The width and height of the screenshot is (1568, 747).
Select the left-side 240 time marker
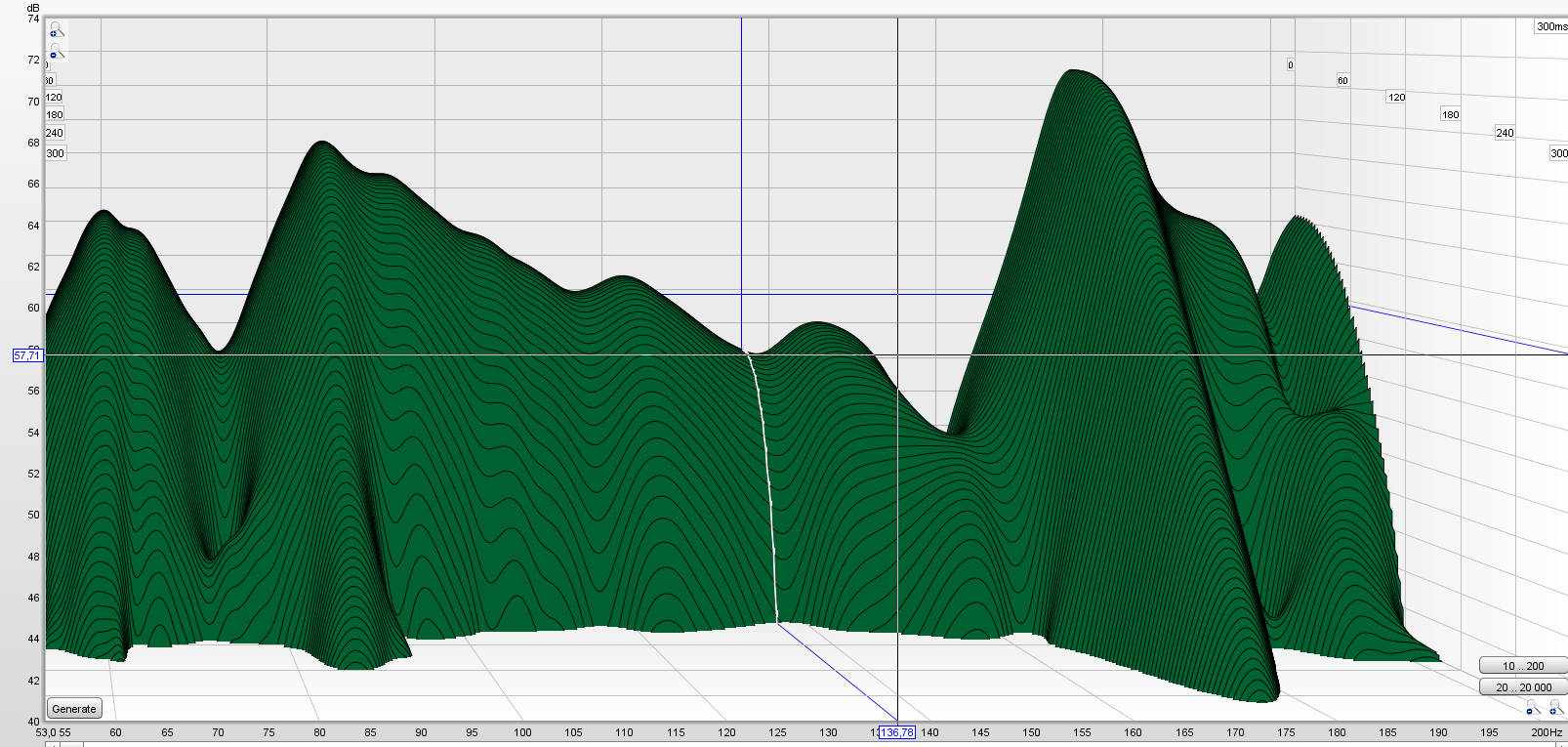[x=55, y=134]
